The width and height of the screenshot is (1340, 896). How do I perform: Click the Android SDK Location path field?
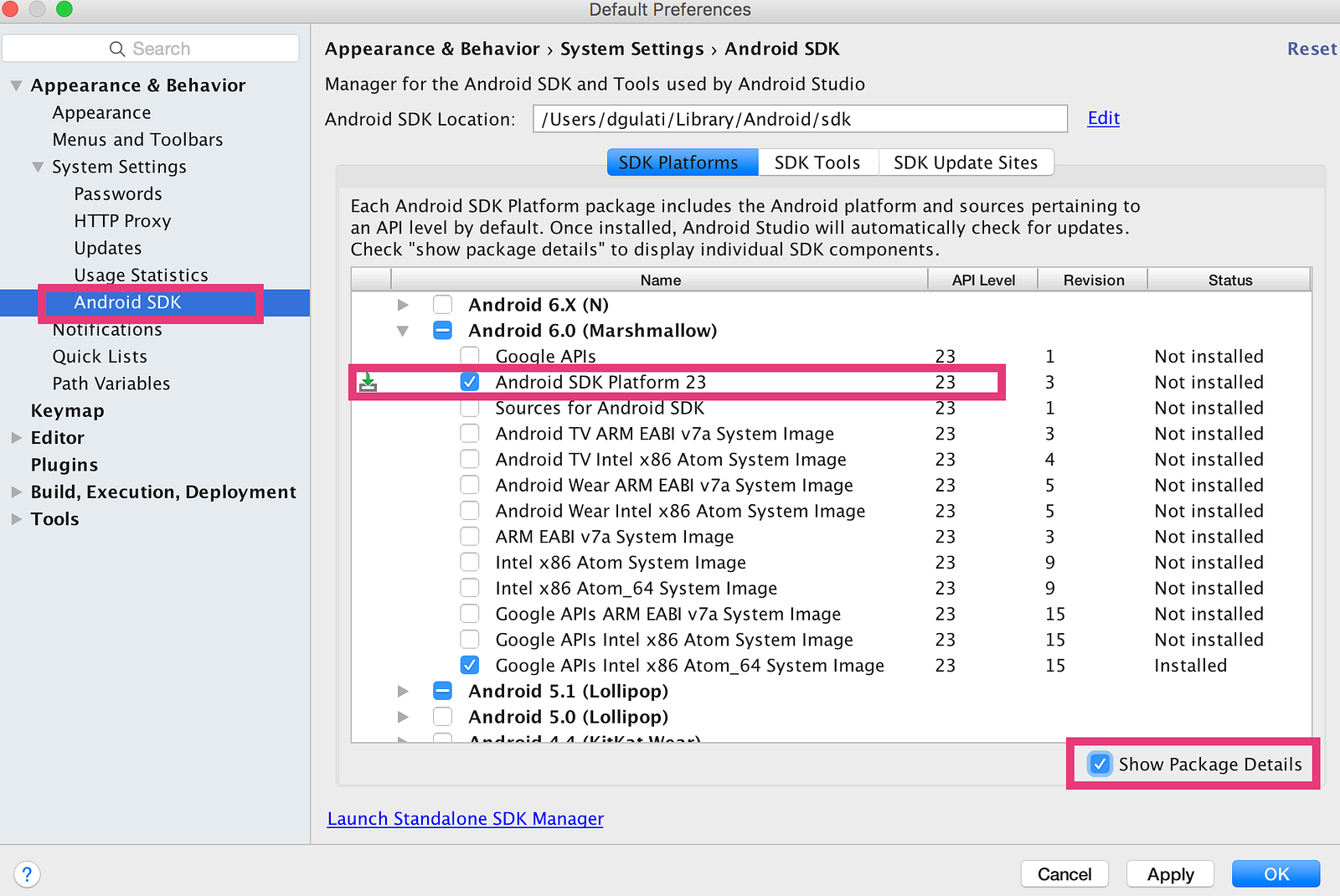(800, 119)
